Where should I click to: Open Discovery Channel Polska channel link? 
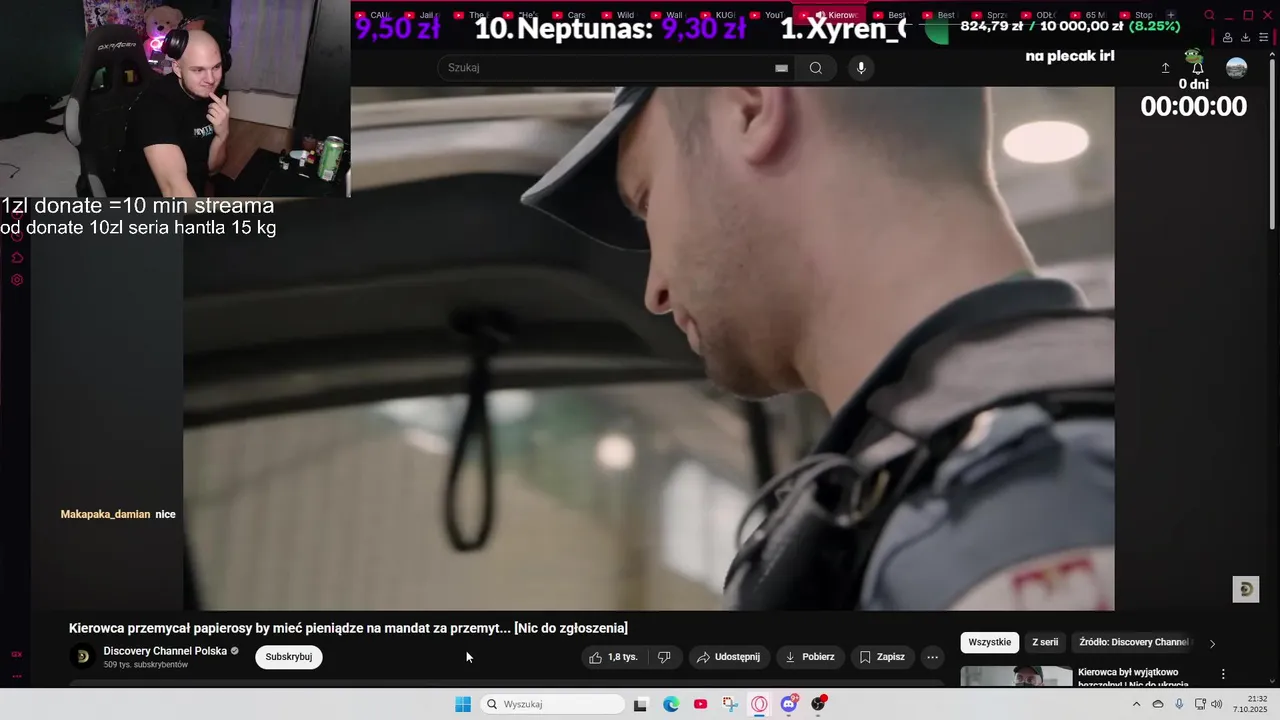165,651
